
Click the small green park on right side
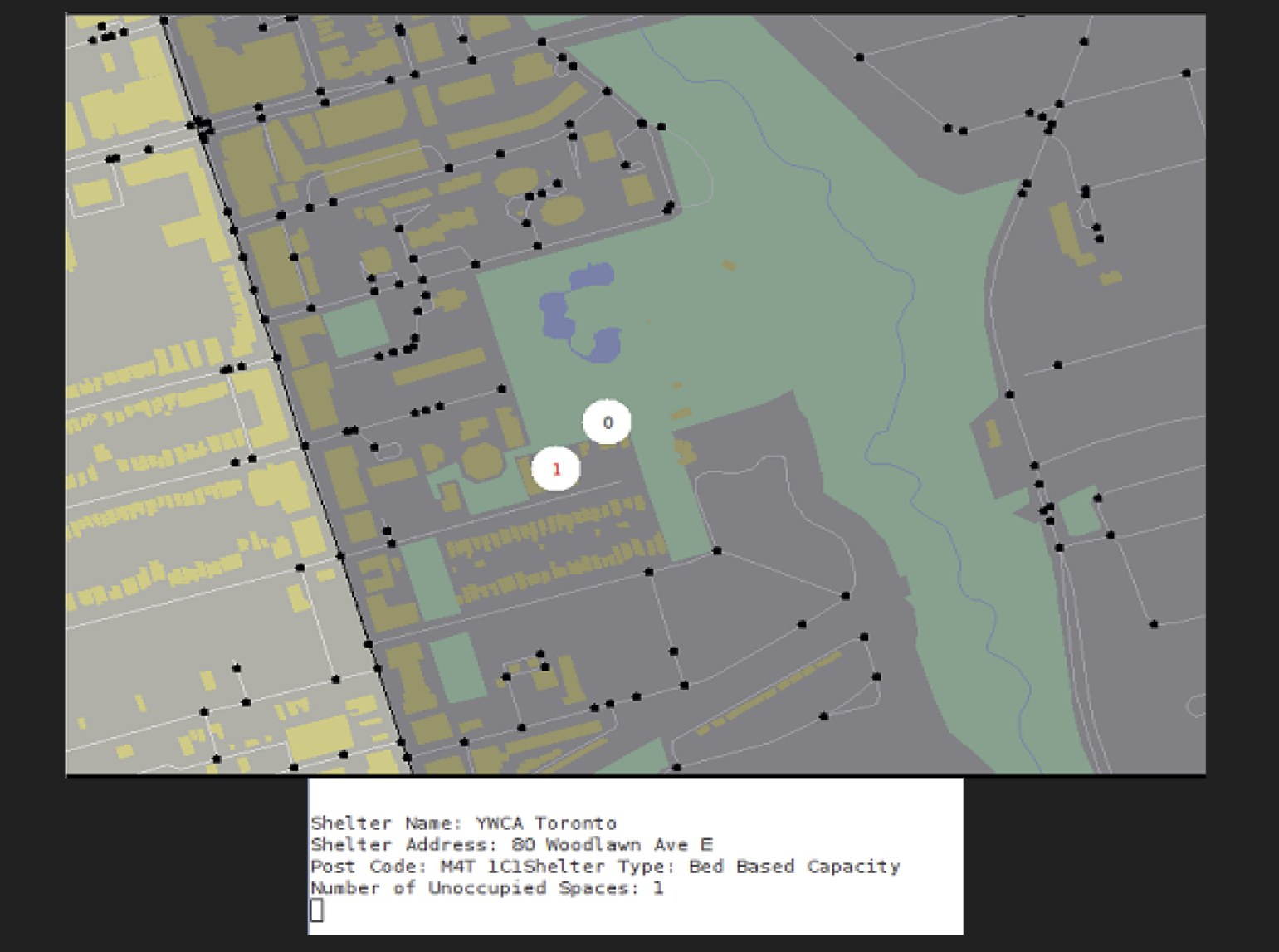[x=1078, y=512]
